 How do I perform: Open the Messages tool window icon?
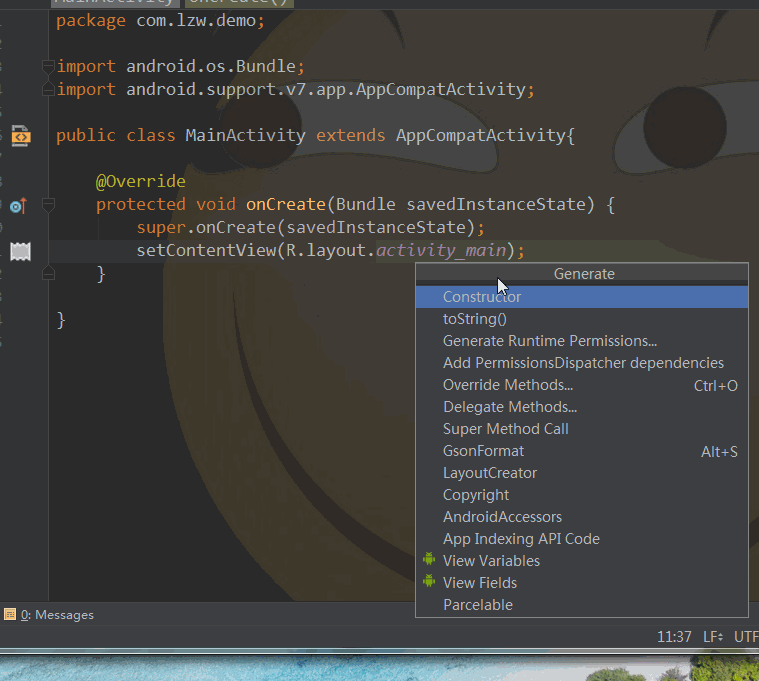click(9, 615)
